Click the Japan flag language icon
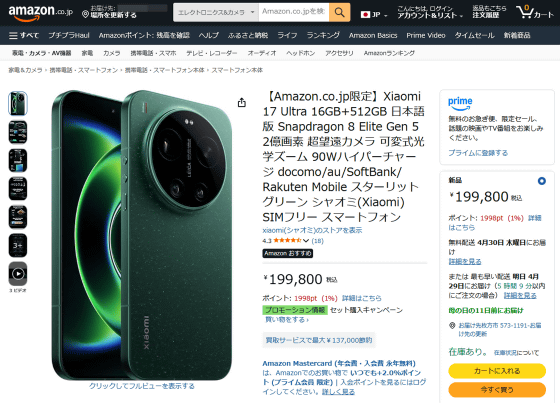The width and height of the screenshot is (560, 403). click(x=365, y=15)
